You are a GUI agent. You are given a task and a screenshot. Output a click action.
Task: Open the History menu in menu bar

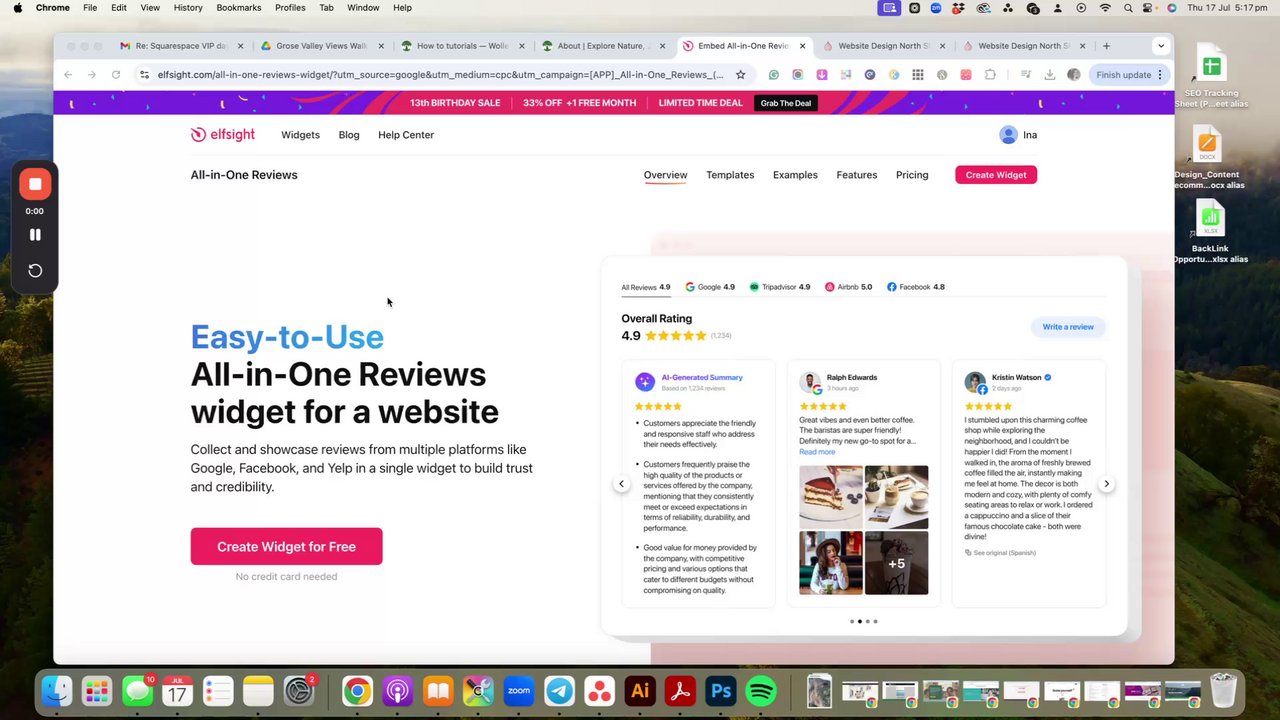[188, 8]
